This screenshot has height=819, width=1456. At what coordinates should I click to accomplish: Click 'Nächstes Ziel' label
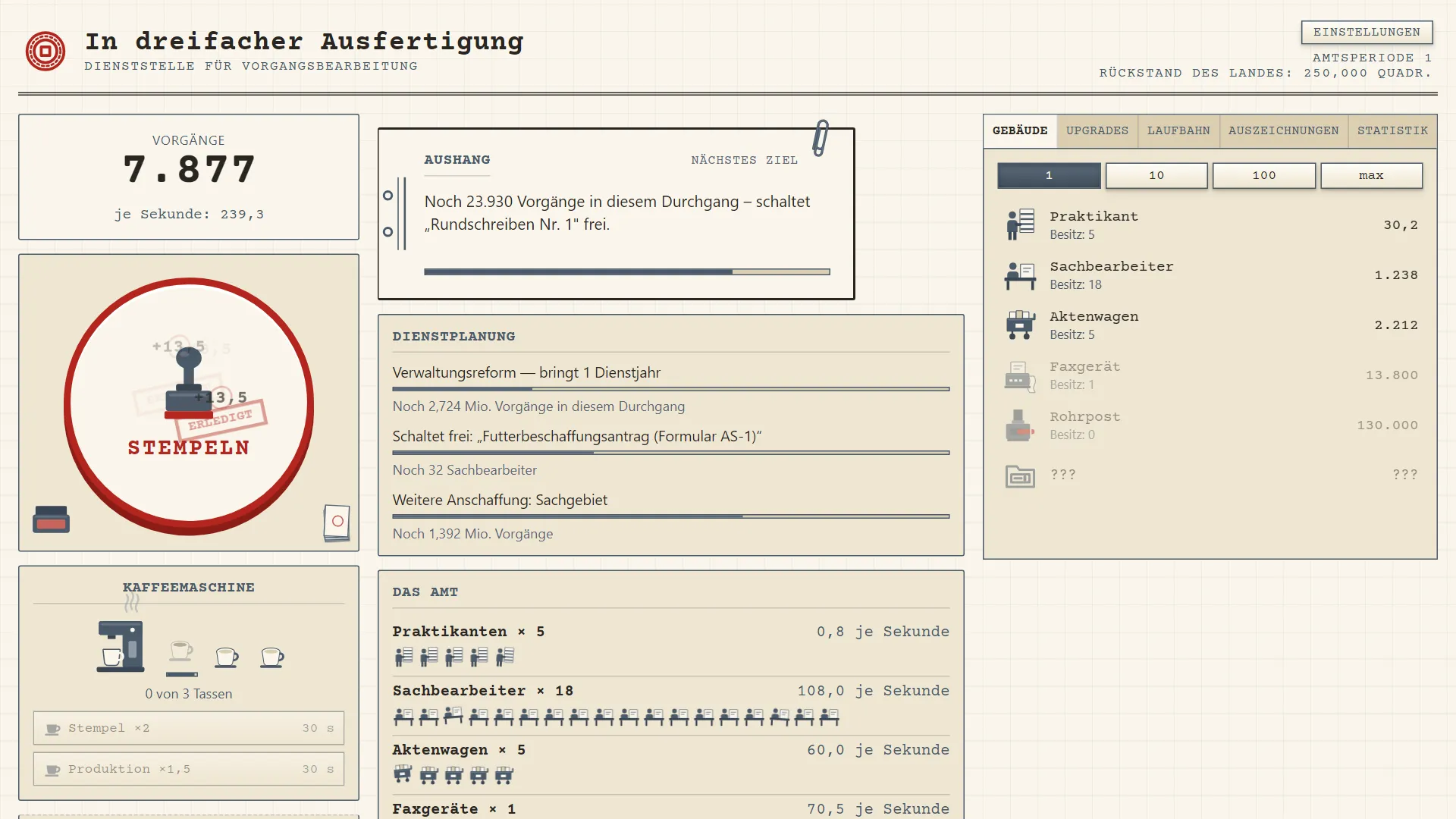744,160
